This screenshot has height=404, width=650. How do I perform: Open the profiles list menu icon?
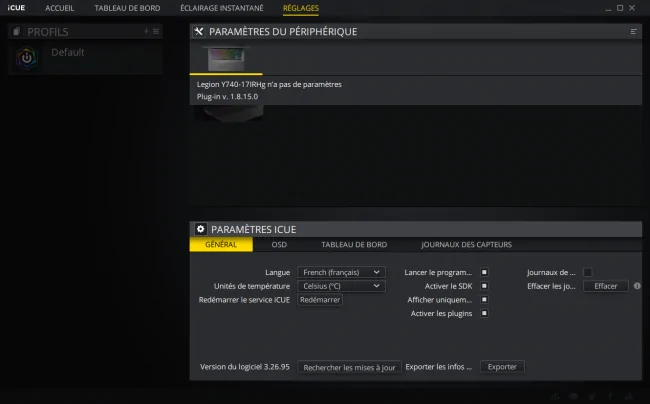pos(156,31)
